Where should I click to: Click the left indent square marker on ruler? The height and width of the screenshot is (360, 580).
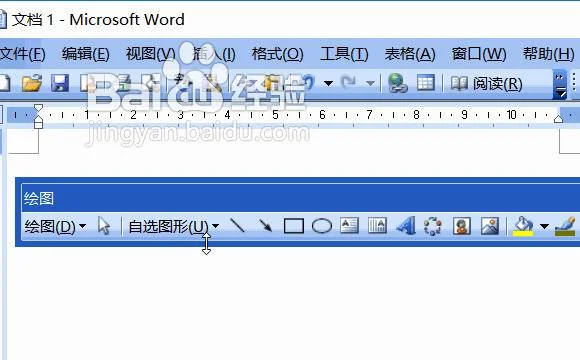click(38, 125)
